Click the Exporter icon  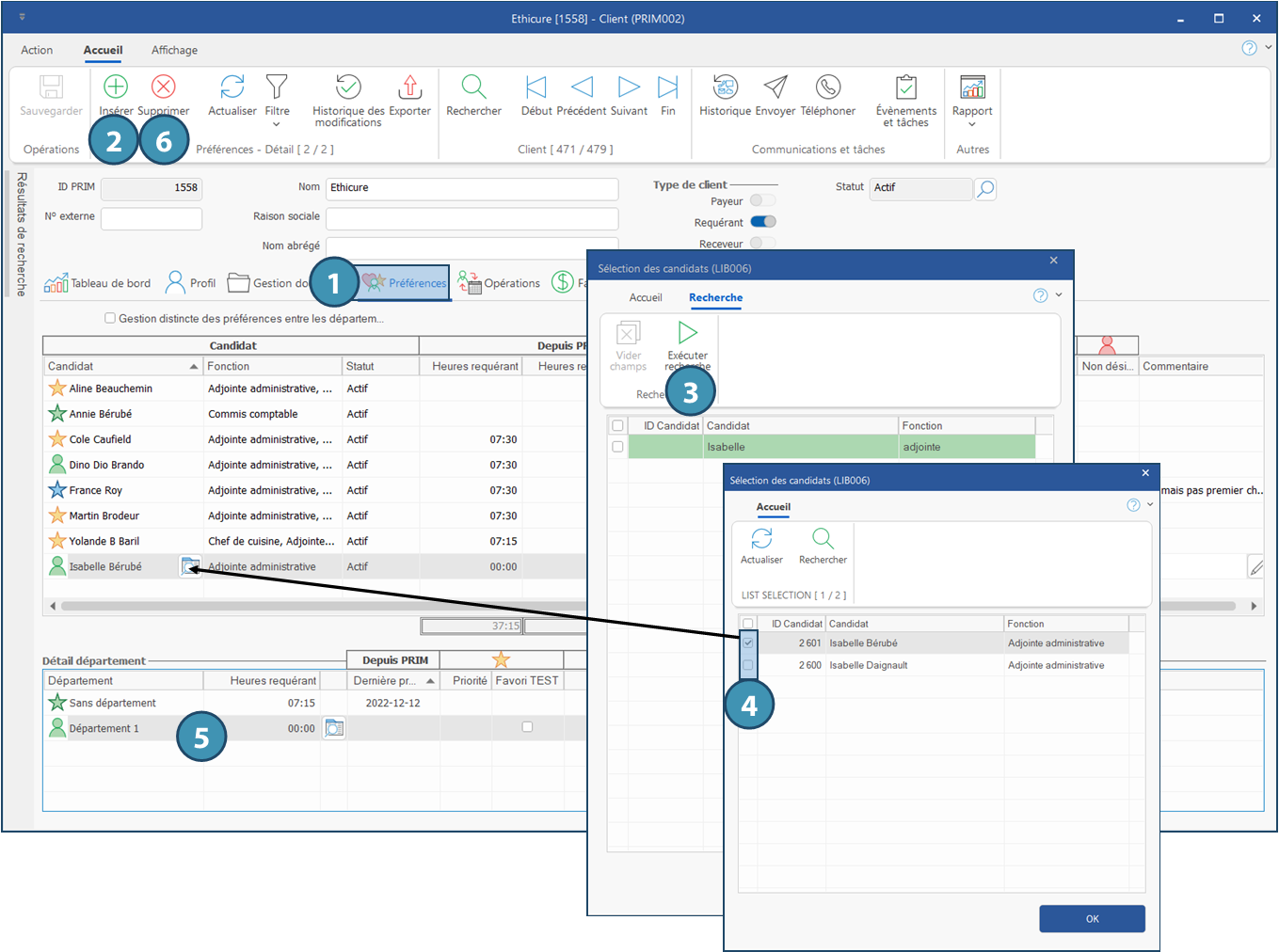[x=409, y=88]
